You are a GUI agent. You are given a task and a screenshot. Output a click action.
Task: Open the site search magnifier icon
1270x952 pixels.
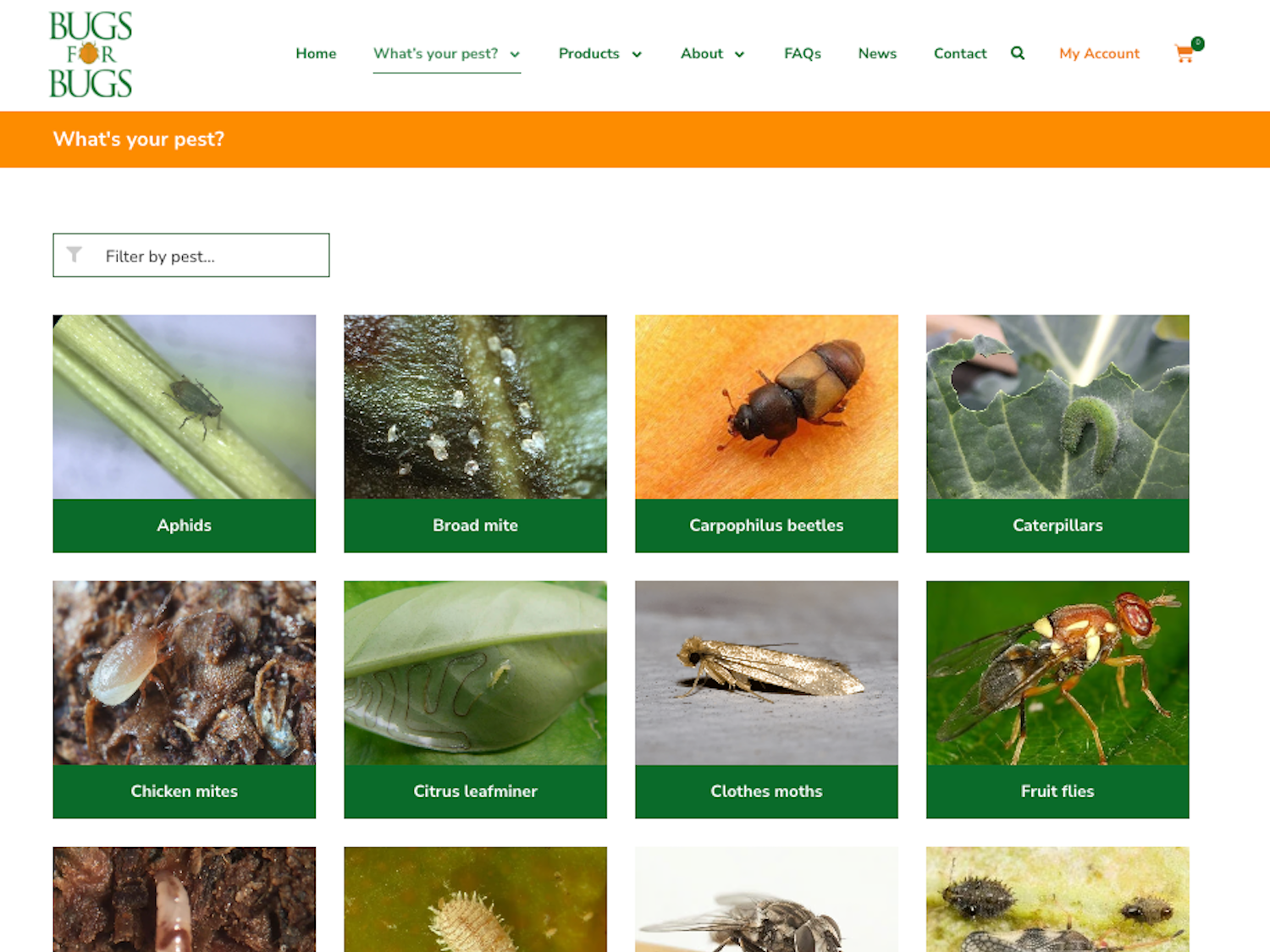(x=1018, y=53)
